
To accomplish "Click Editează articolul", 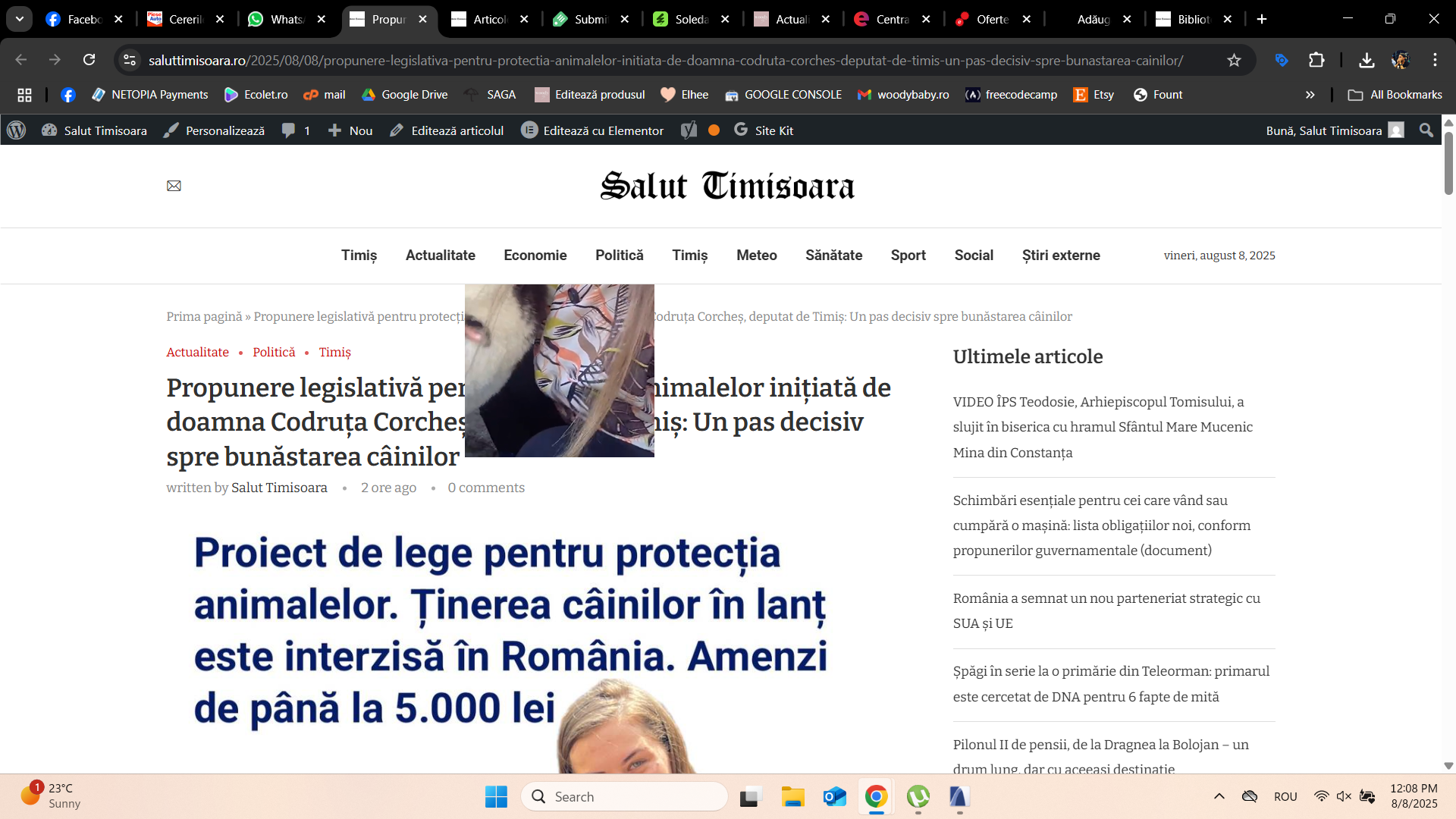I will (x=447, y=130).
